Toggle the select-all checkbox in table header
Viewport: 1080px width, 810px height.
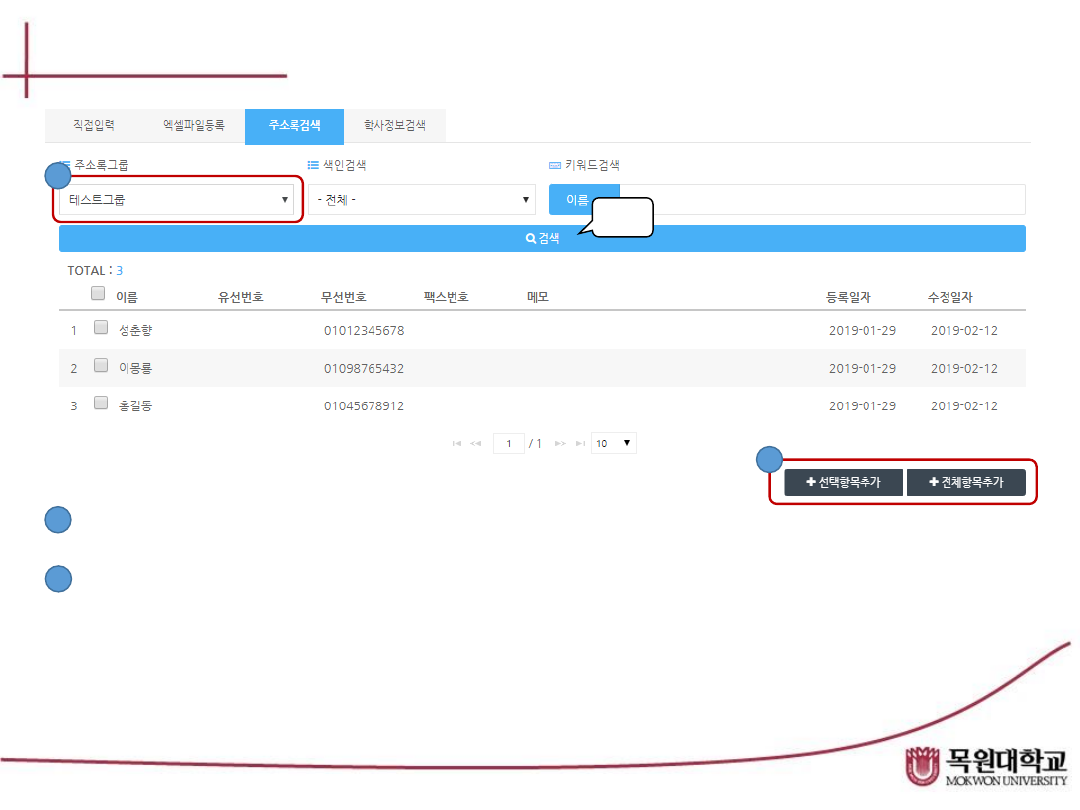click(x=98, y=294)
